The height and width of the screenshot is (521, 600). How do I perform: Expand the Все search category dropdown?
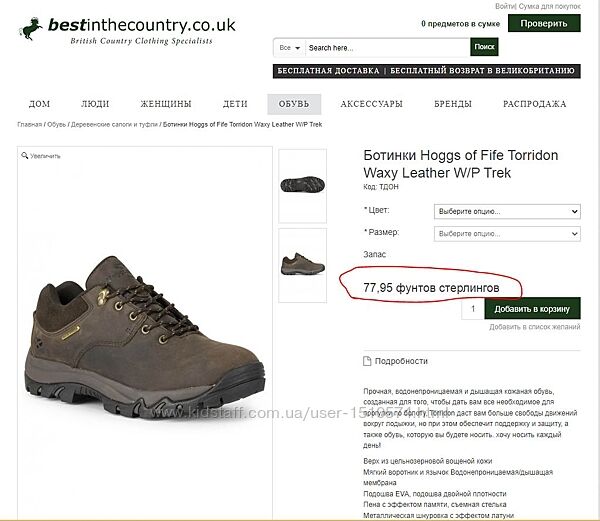pyautogui.click(x=289, y=47)
